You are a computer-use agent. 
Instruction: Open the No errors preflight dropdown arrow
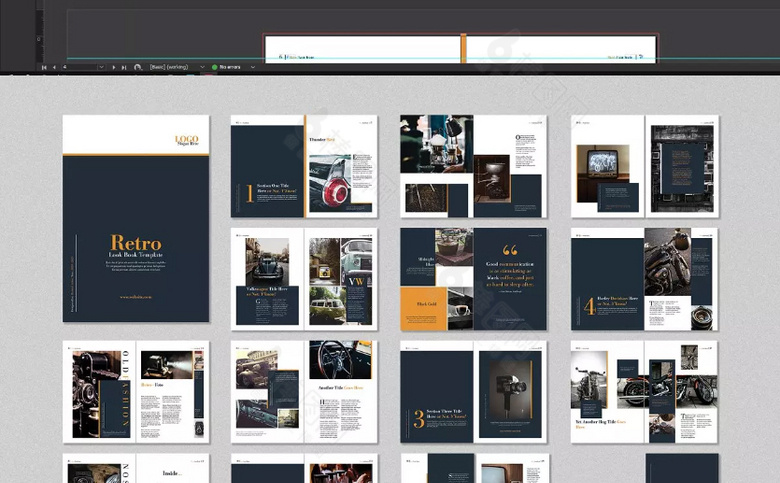(253, 67)
